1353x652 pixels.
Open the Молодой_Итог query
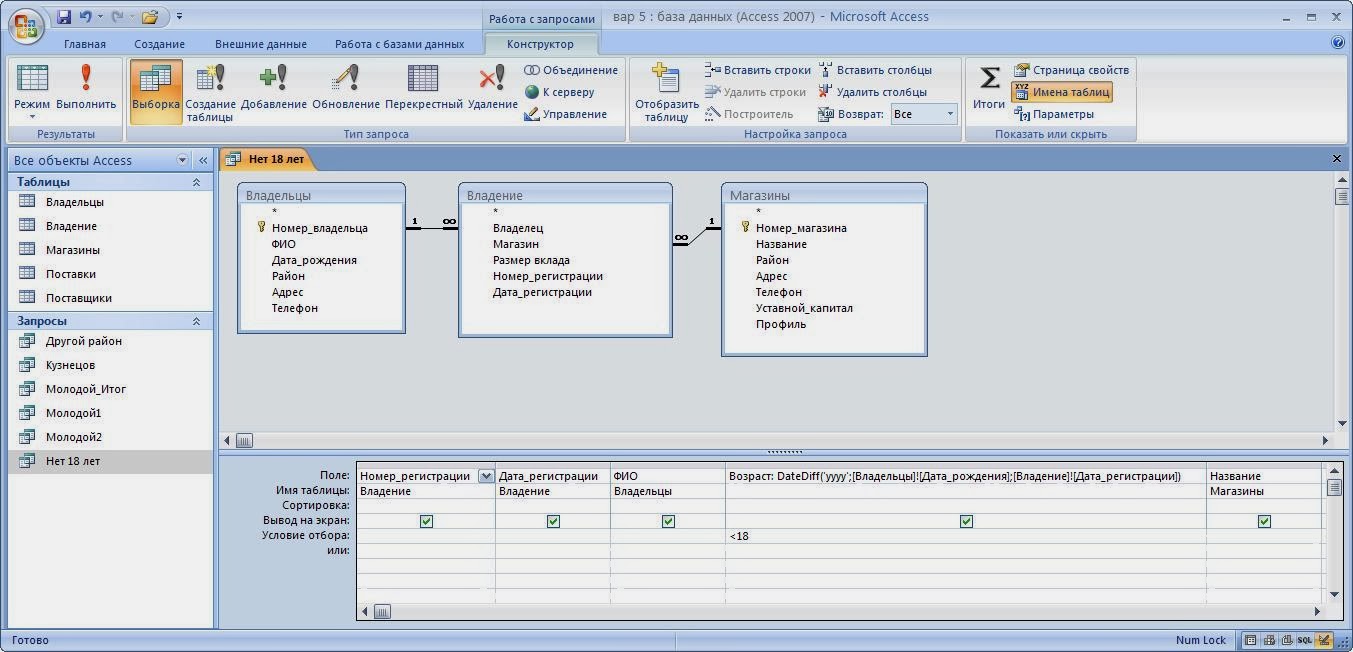pyautogui.click(x=86, y=389)
